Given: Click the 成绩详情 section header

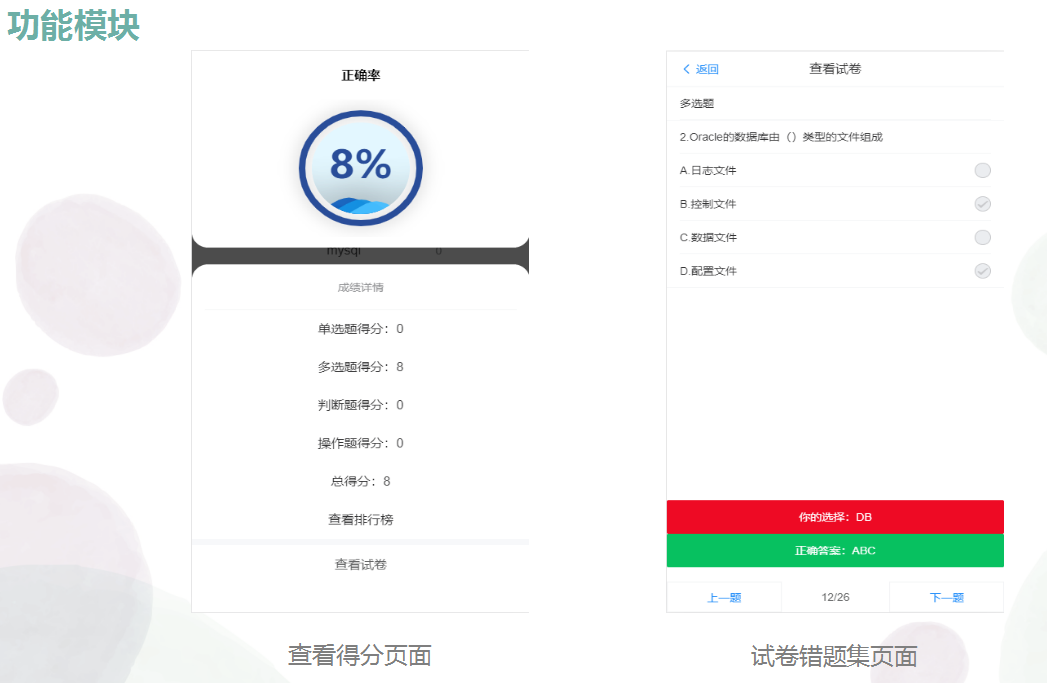Looking at the screenshot, I should tap(360, 288).
